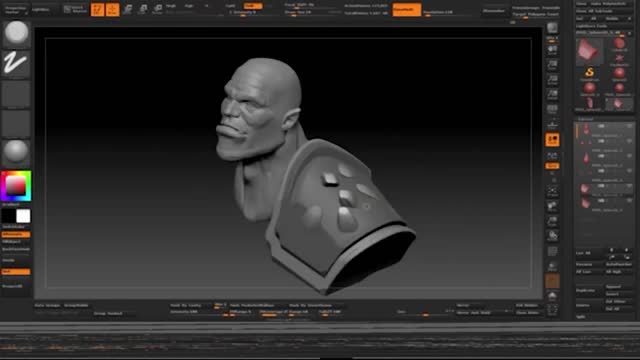Toggle Solo mode on right shelf

coord(552,296)
